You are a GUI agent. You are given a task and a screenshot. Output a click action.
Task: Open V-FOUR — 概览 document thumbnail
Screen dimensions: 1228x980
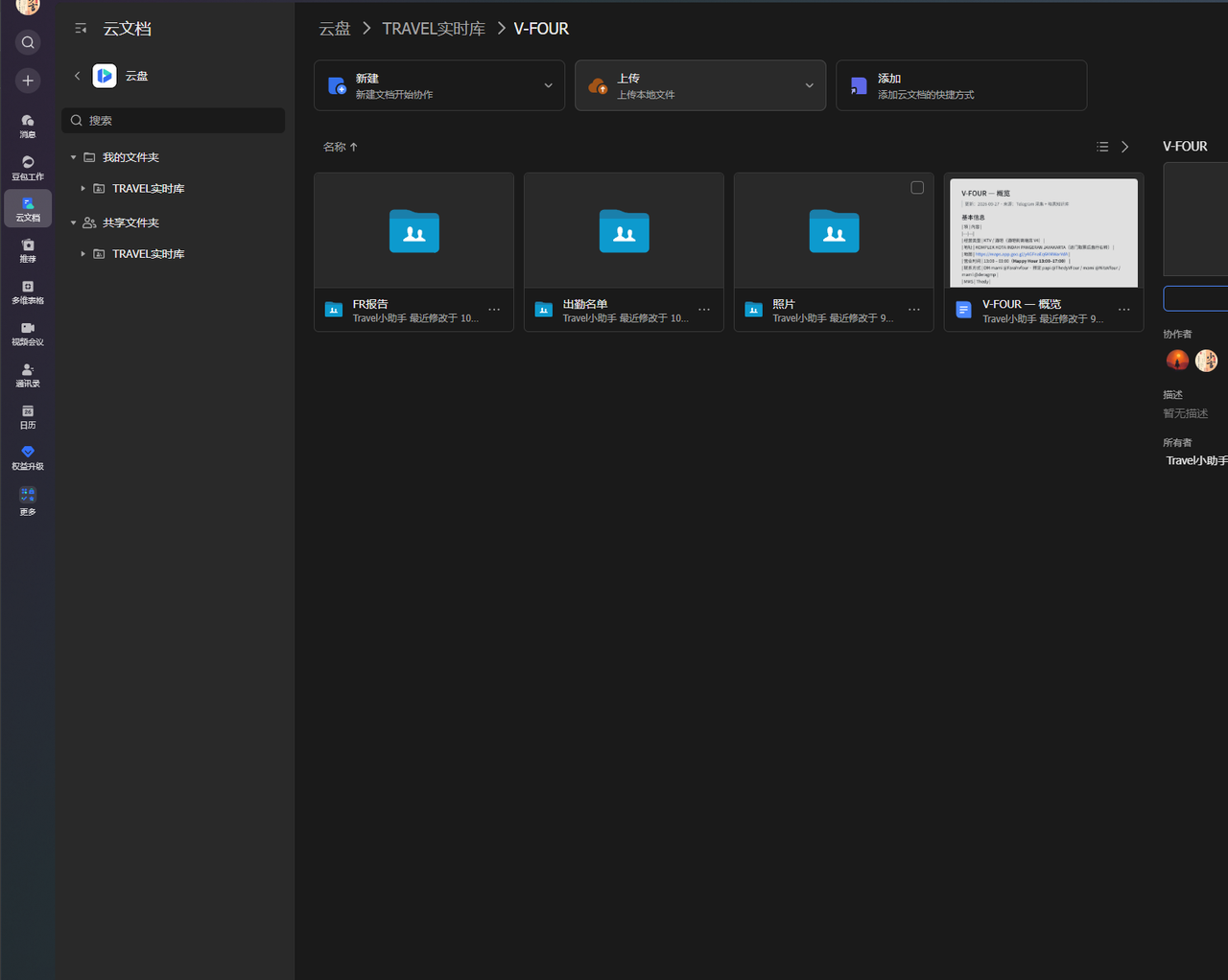[x=1044, y=233]
